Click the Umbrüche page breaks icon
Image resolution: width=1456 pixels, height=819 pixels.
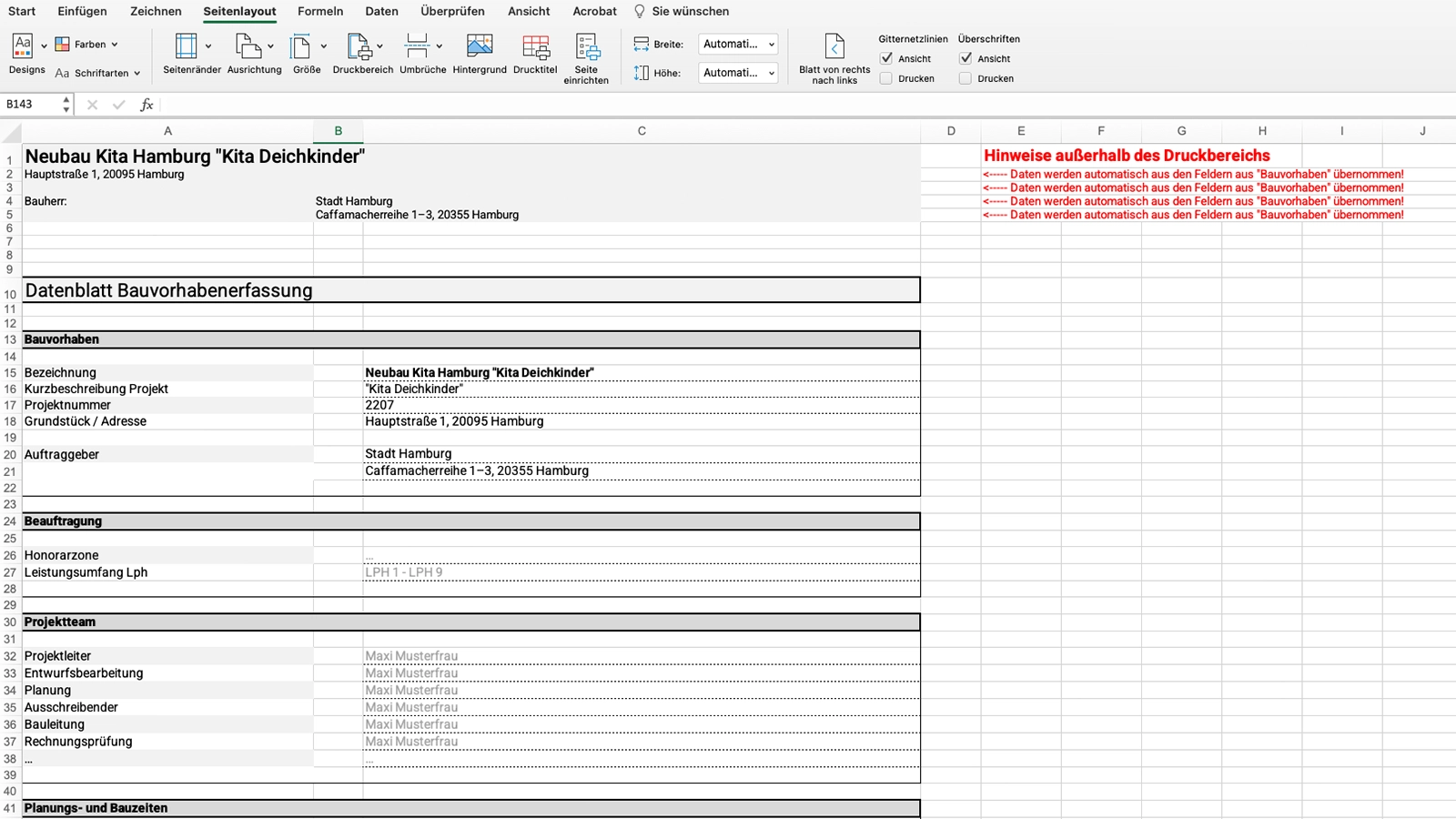click(417, 45)
